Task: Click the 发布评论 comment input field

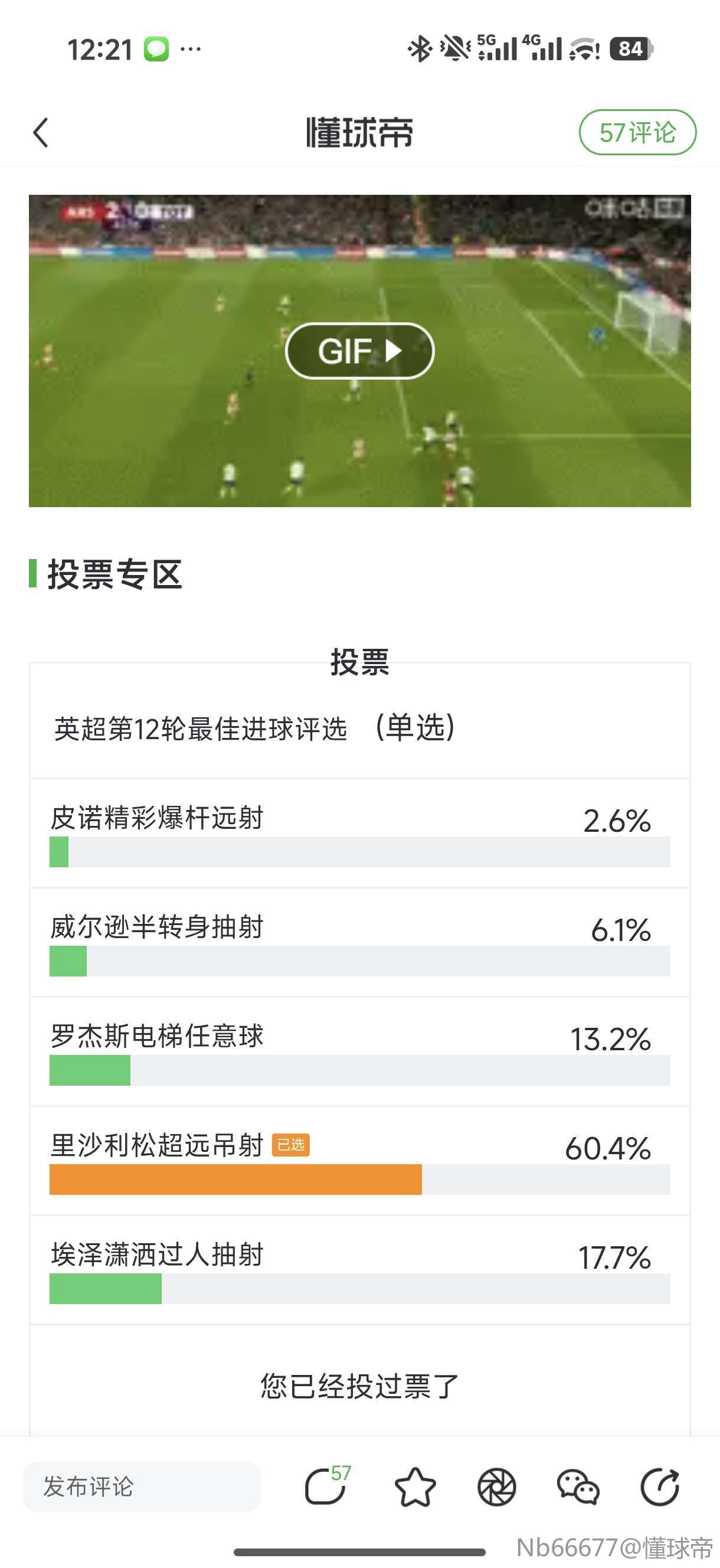Action: coord(142,1487)
